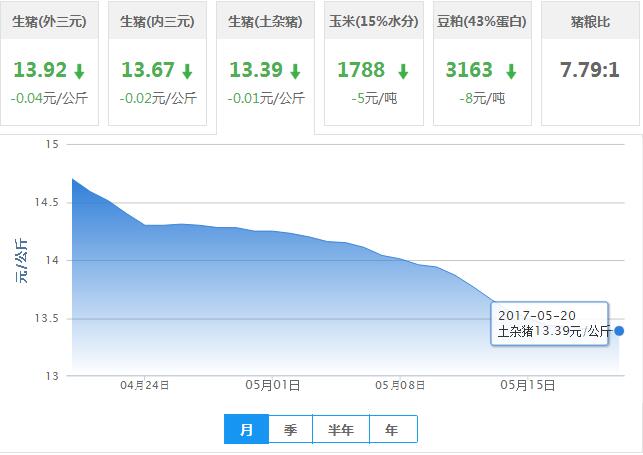Set the chart range to 年
The width and height of the screenshot is (643, 455).
tap(392, 430)
